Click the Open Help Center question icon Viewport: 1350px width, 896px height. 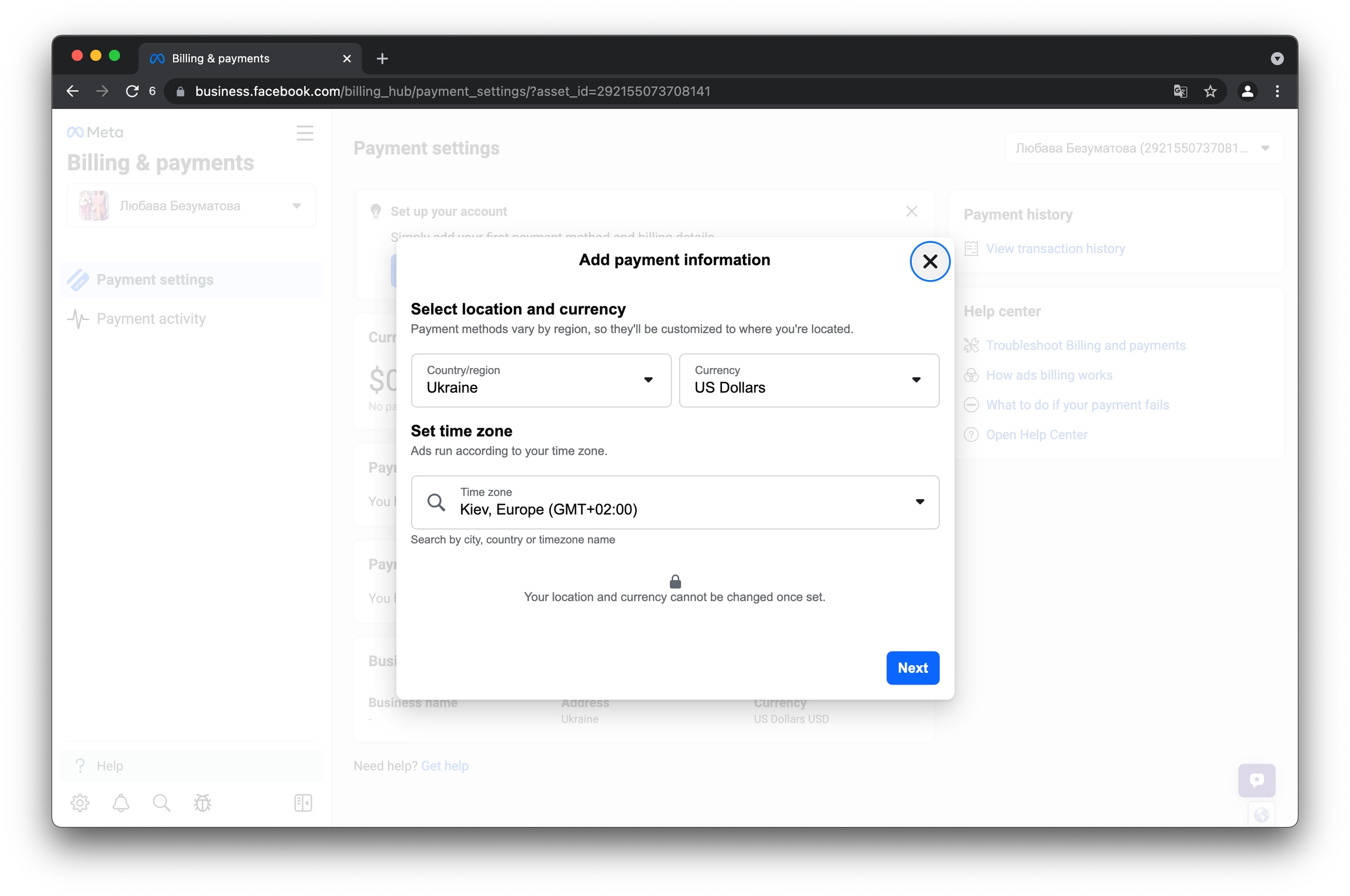pos(971,435)
